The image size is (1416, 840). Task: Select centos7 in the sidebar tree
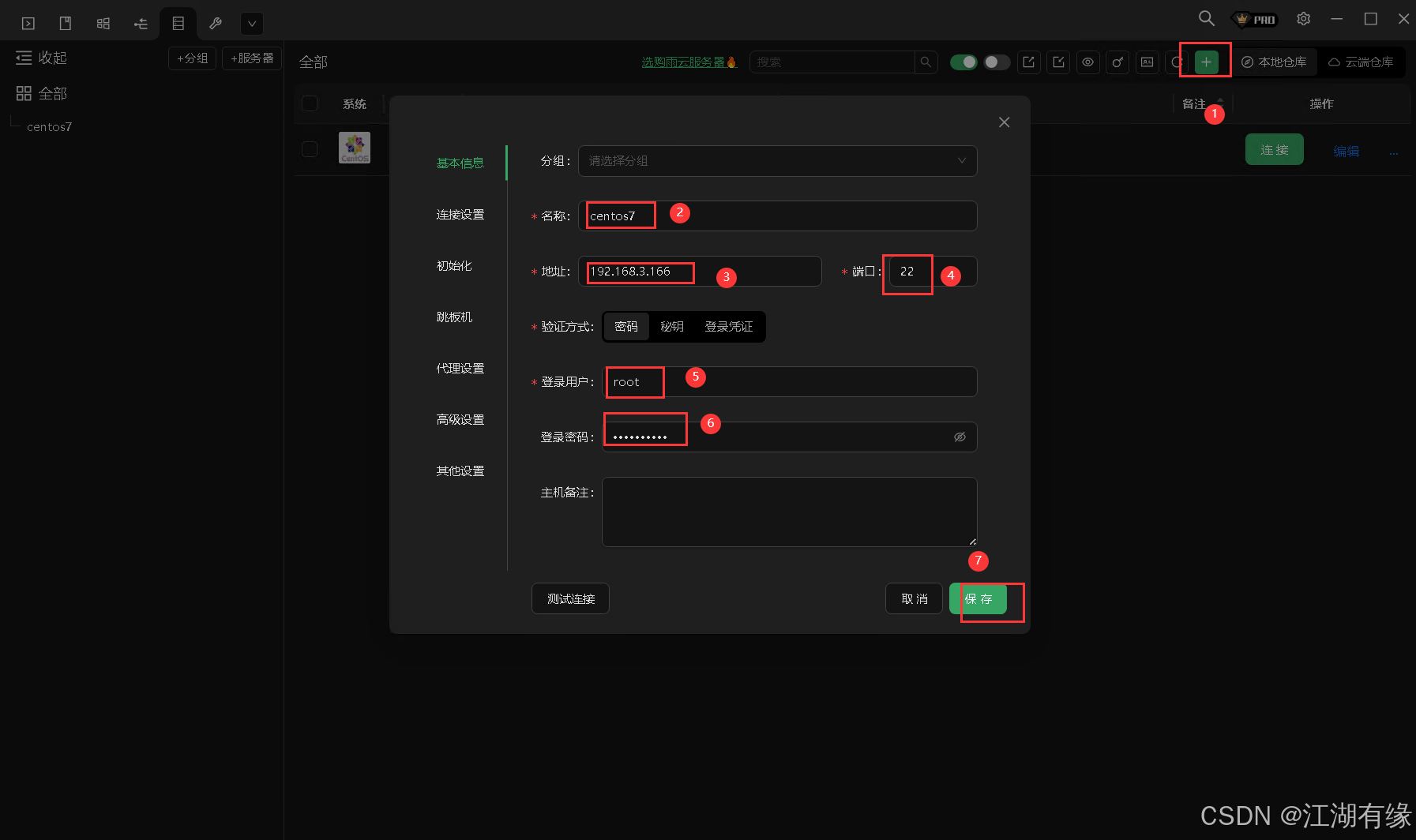click(49, 127)
